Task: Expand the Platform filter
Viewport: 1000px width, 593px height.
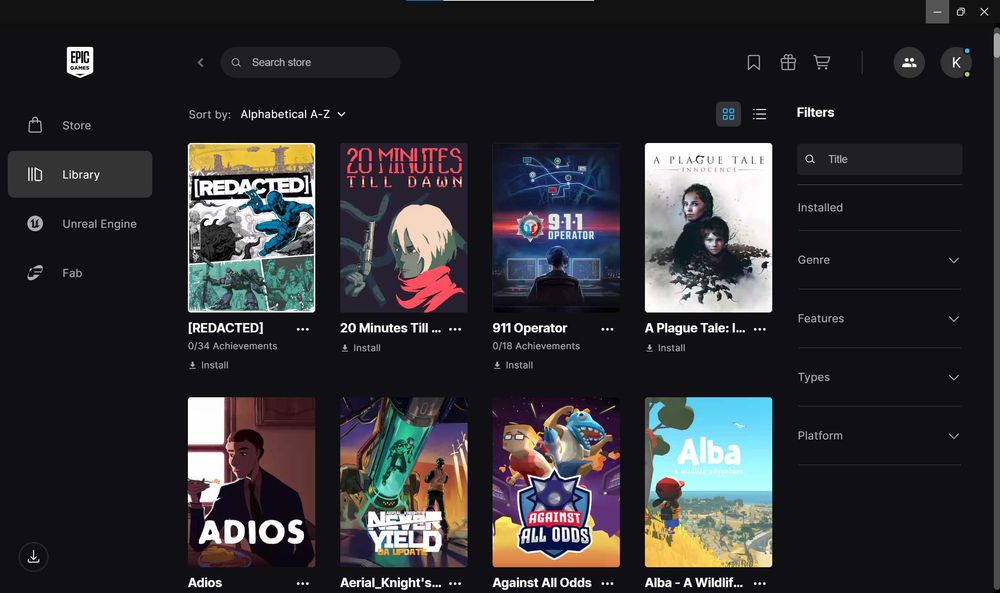Action: click(879, 436)
